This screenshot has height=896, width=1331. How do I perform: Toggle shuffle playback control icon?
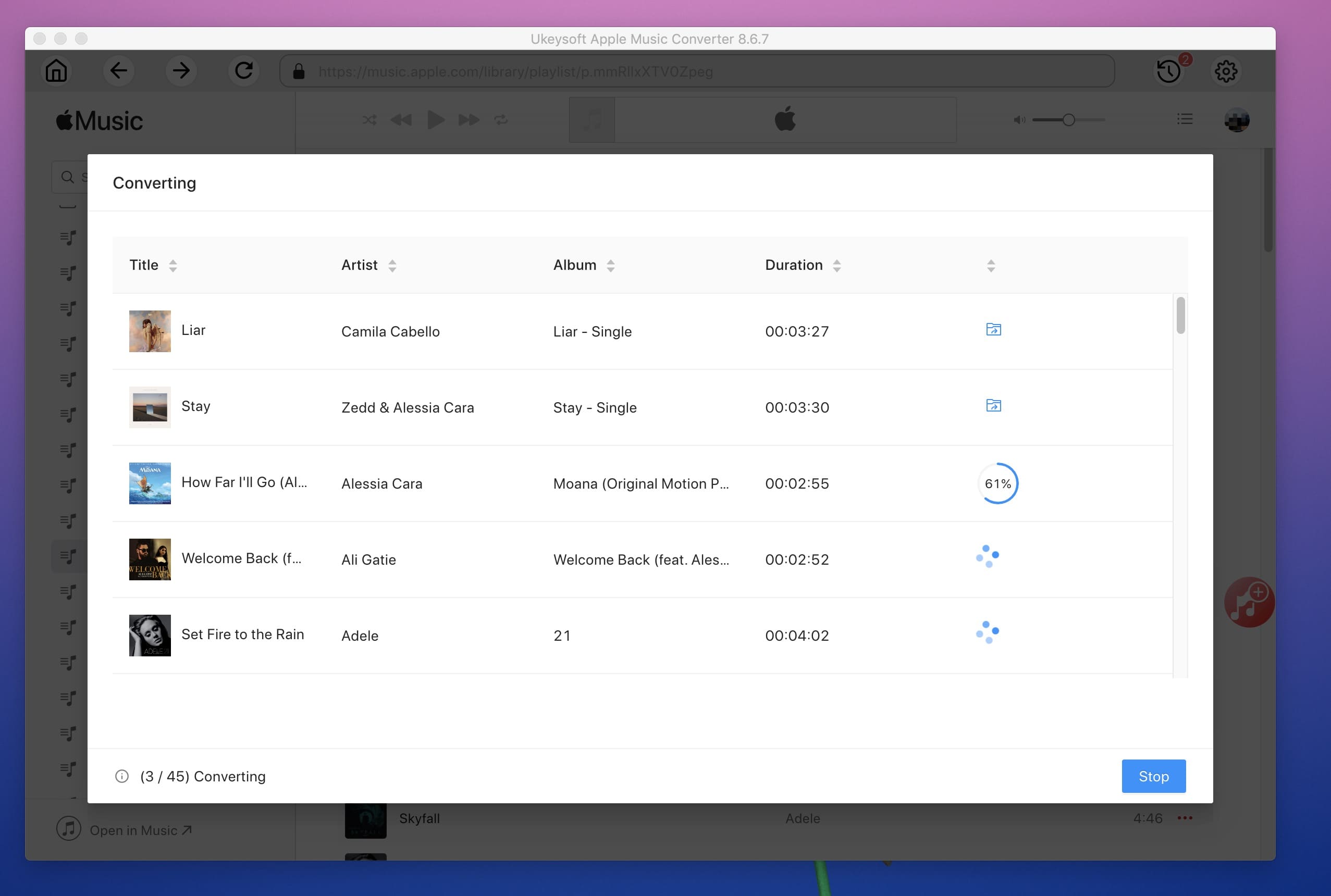pyautogui.click(x=369, y=120)
